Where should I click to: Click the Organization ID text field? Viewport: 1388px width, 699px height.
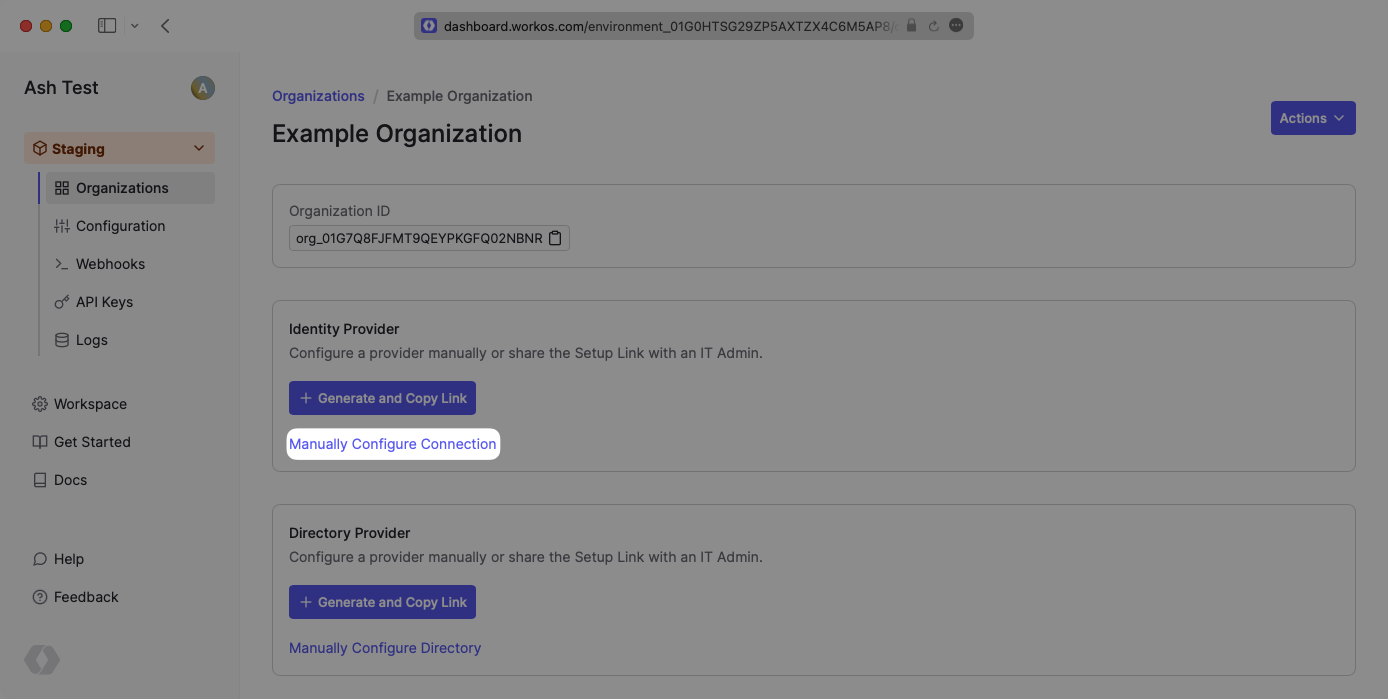(x=418, y=238)
